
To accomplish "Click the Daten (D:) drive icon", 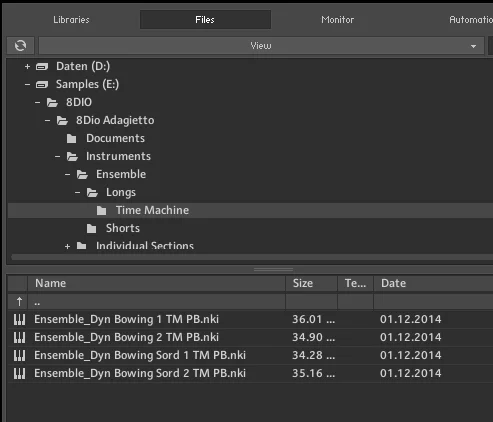I will [42, 67].
